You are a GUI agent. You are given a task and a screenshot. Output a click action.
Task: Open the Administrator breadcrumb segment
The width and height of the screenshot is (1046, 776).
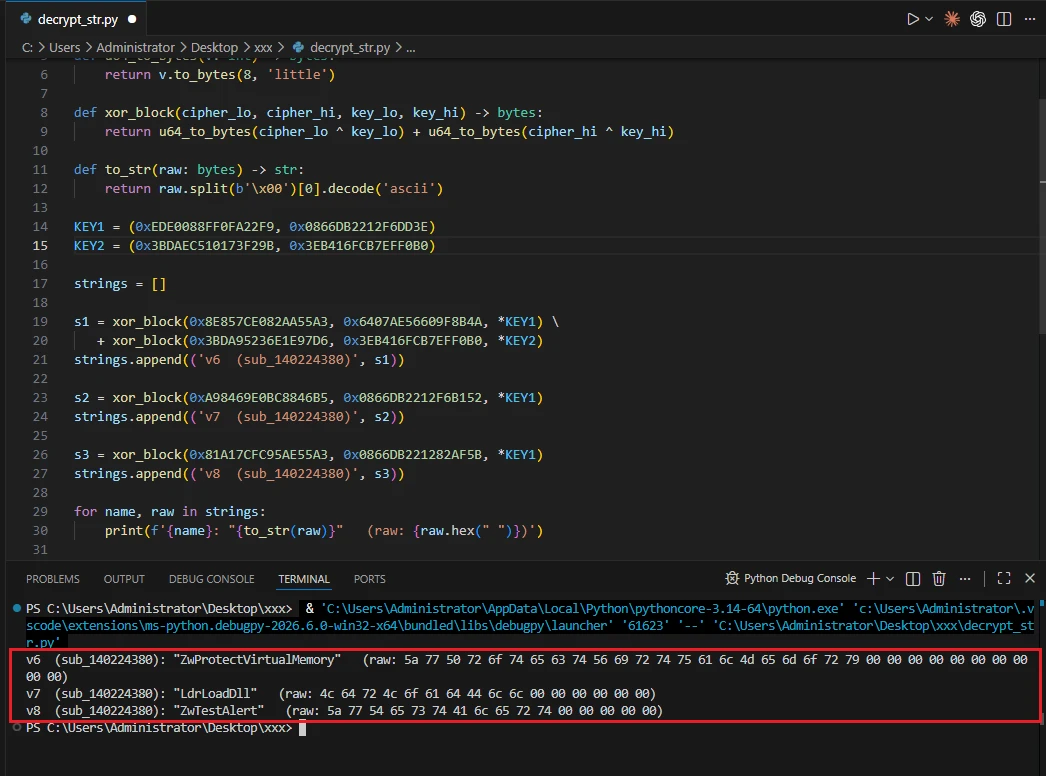pos(135,47)
